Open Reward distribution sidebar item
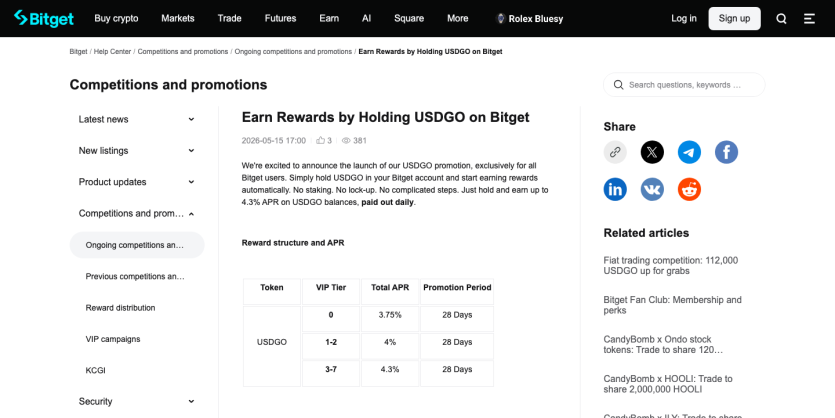The height and width of the screenshot is (418, 835). tap(120, 308)
